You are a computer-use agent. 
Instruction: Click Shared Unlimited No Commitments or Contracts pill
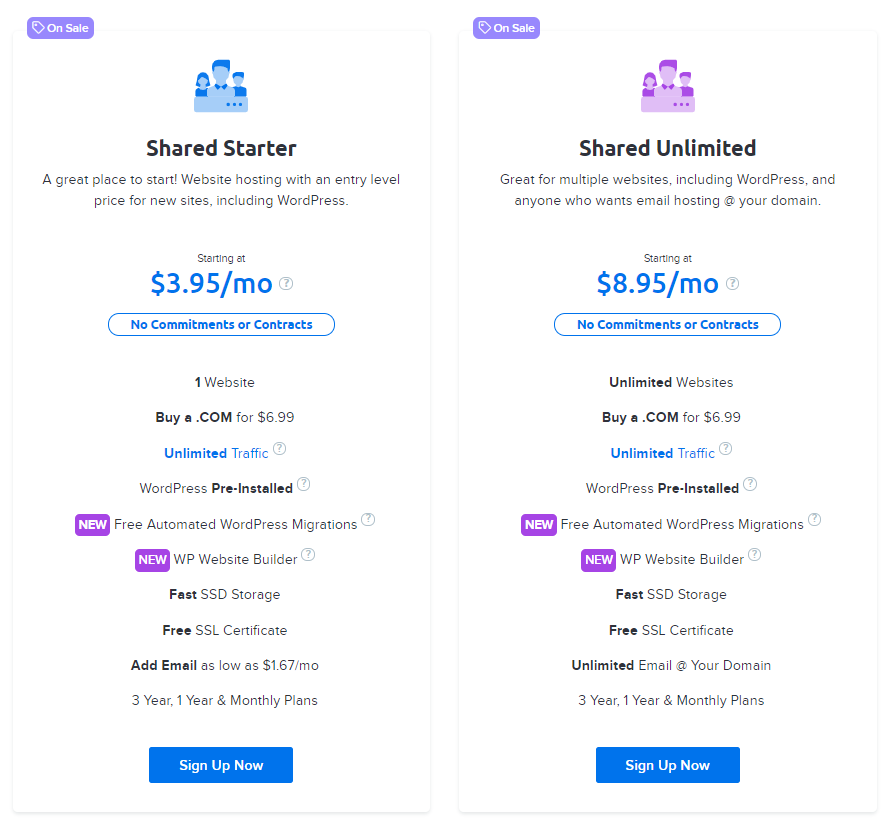pos(667,324)
